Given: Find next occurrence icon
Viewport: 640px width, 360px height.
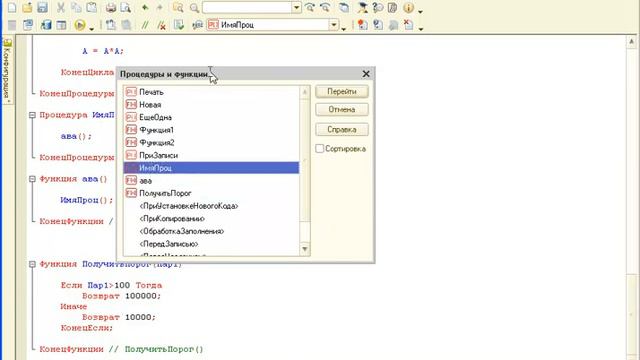Looking at the screenshot, I should [x=310, y=7].
